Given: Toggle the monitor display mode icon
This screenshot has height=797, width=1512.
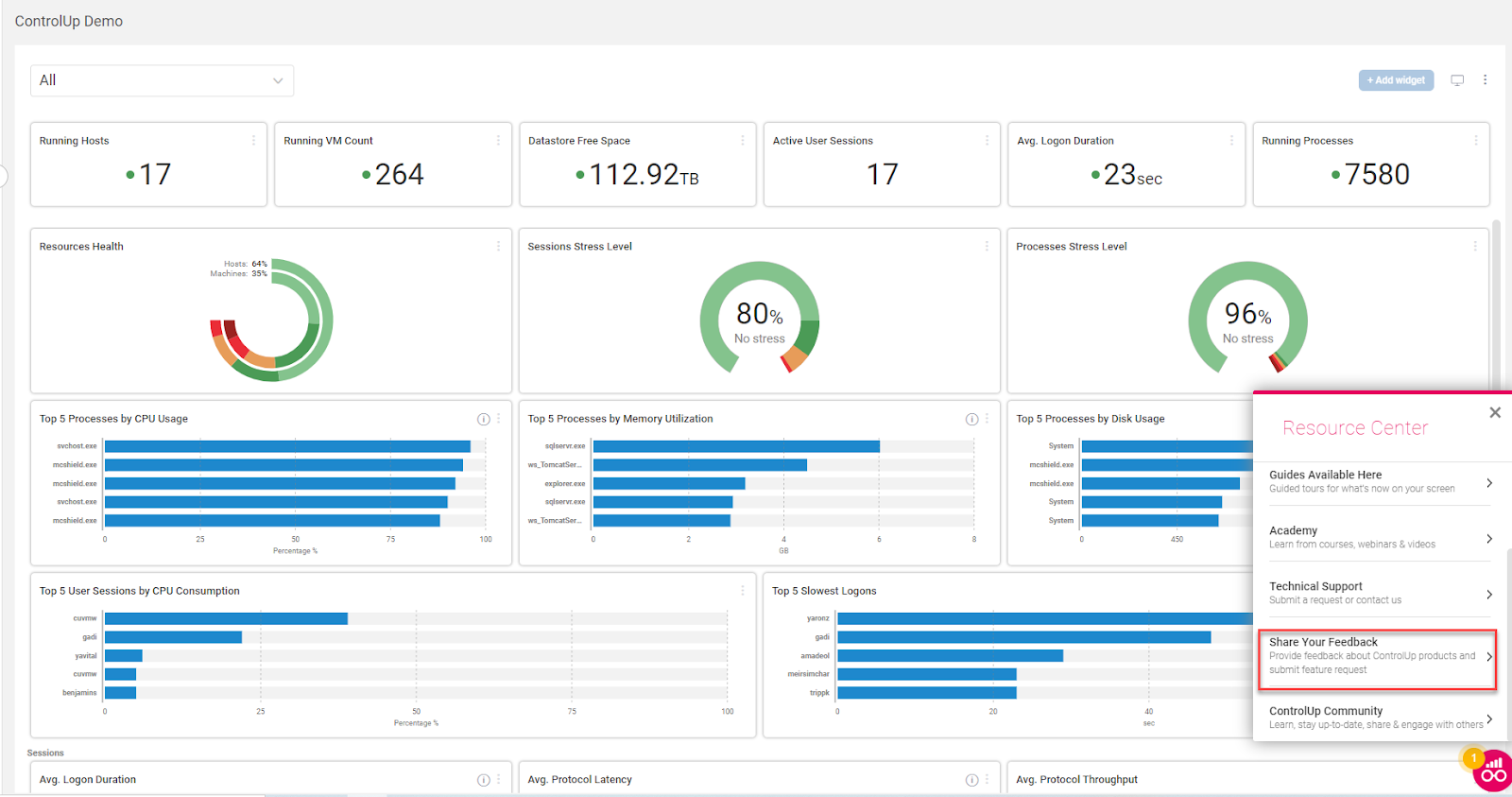Looking at the screenshot, I should click(x=1457, y=80).
